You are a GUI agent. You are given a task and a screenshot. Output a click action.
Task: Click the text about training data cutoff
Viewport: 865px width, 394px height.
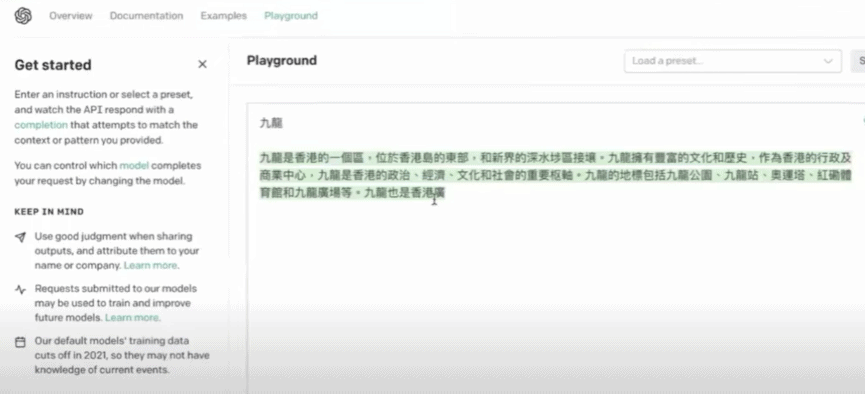point(122,355)
